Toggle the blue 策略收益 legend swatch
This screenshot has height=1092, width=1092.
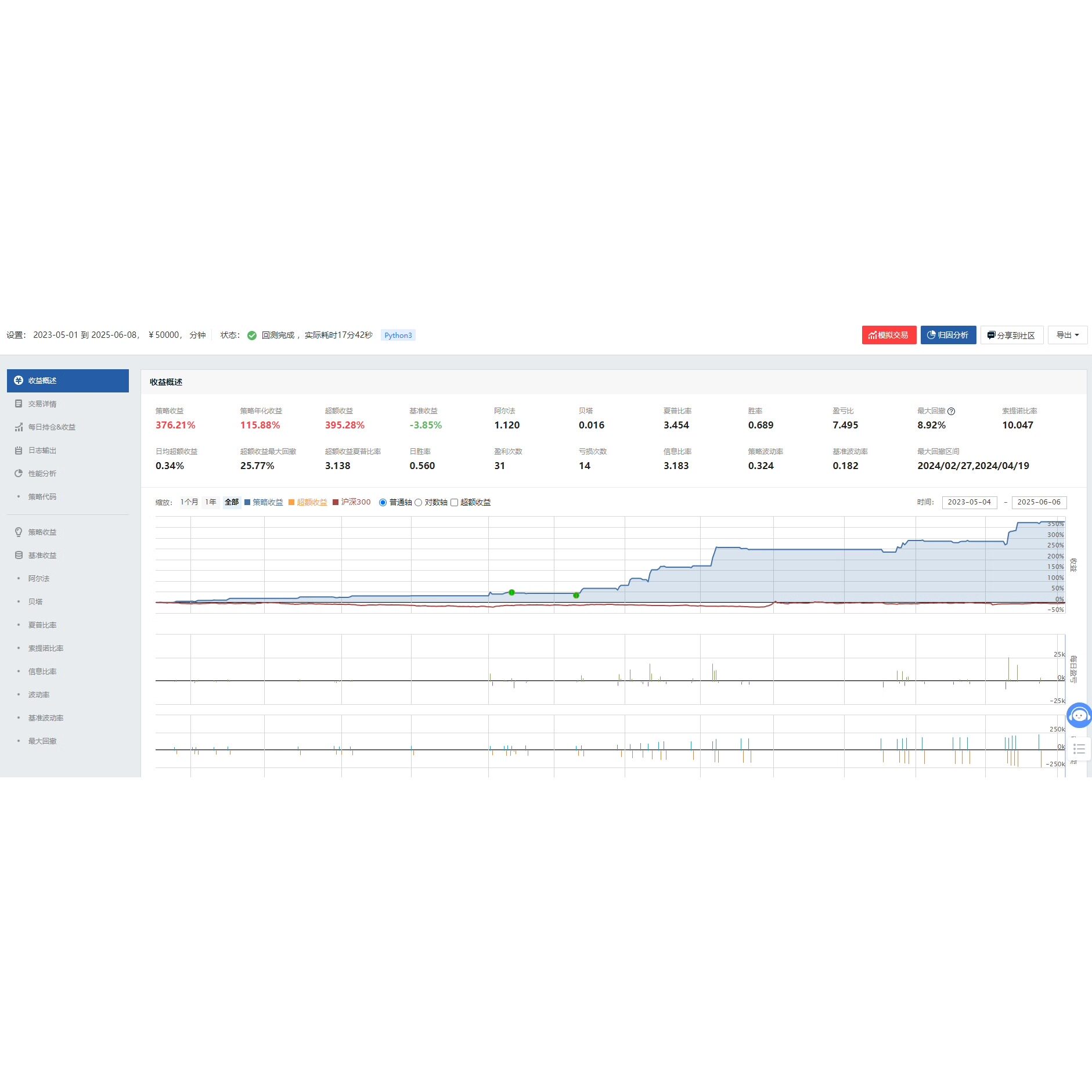click(x=247, y=503)
